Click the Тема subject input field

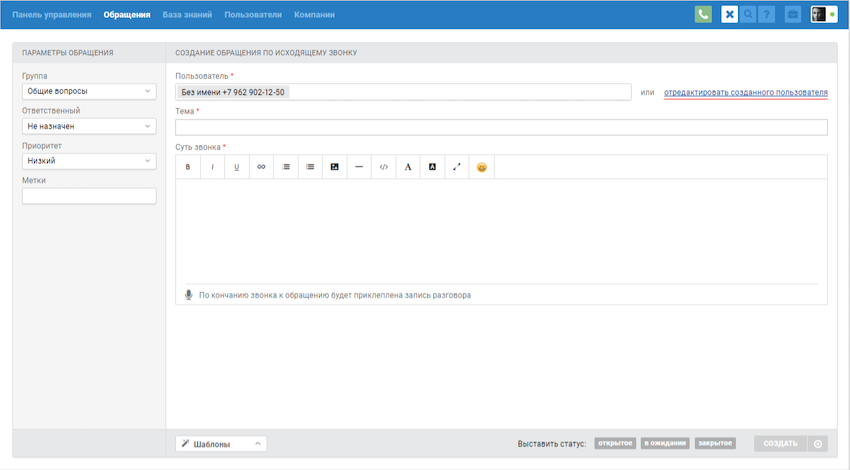click(501, 127)
